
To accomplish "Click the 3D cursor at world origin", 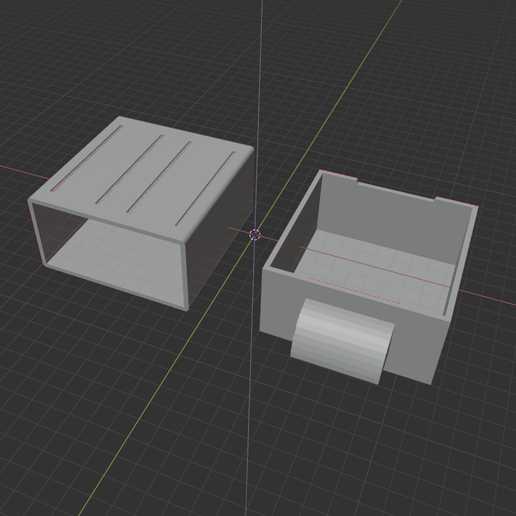I will pyautogui.click(x=255, y=235).
